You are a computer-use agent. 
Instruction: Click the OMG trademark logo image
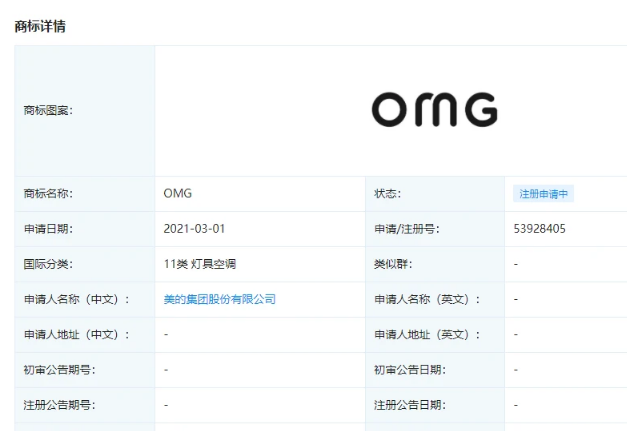(435, 110)
